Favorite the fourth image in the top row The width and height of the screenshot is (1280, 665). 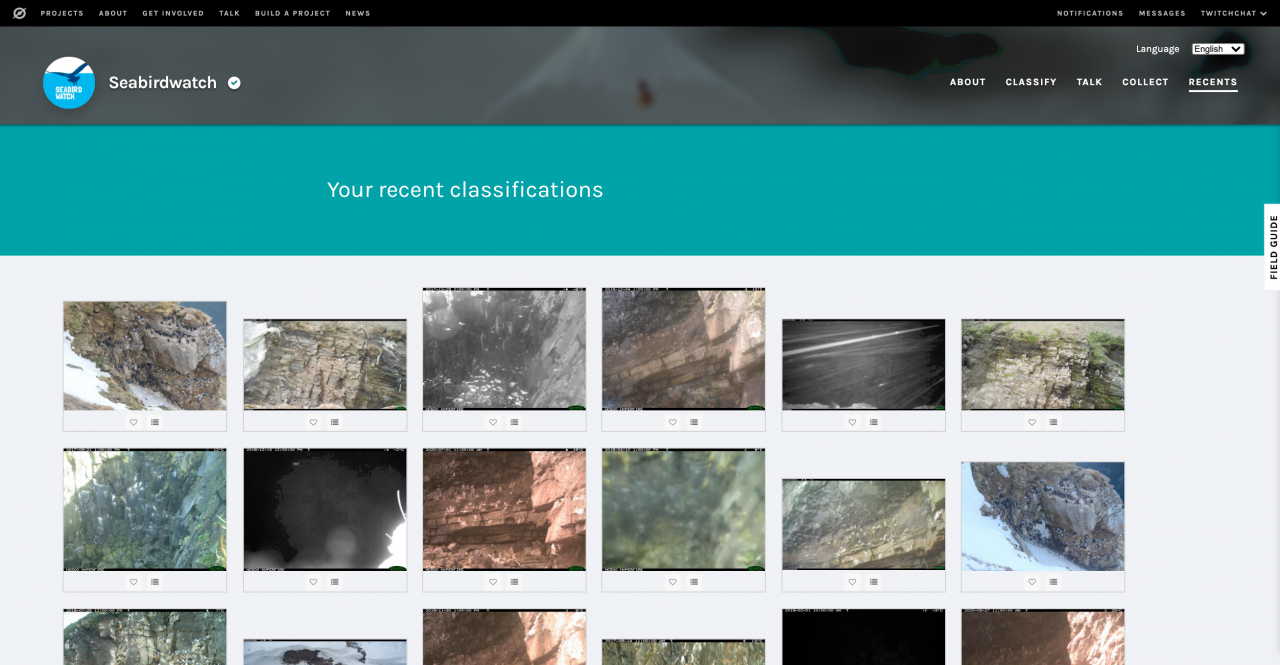tap(672, 422)
